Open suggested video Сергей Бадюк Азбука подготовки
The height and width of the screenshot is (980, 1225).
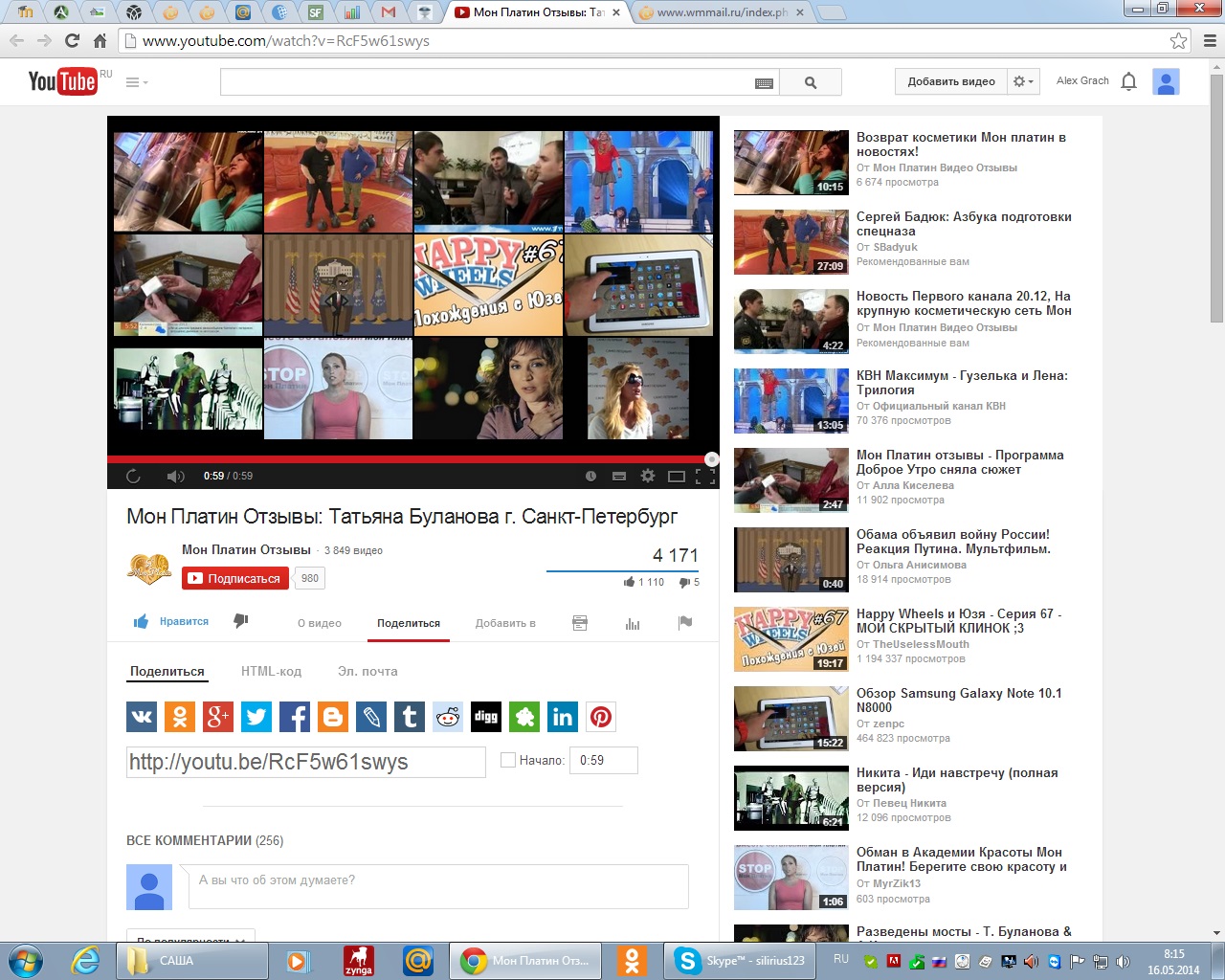964,224
